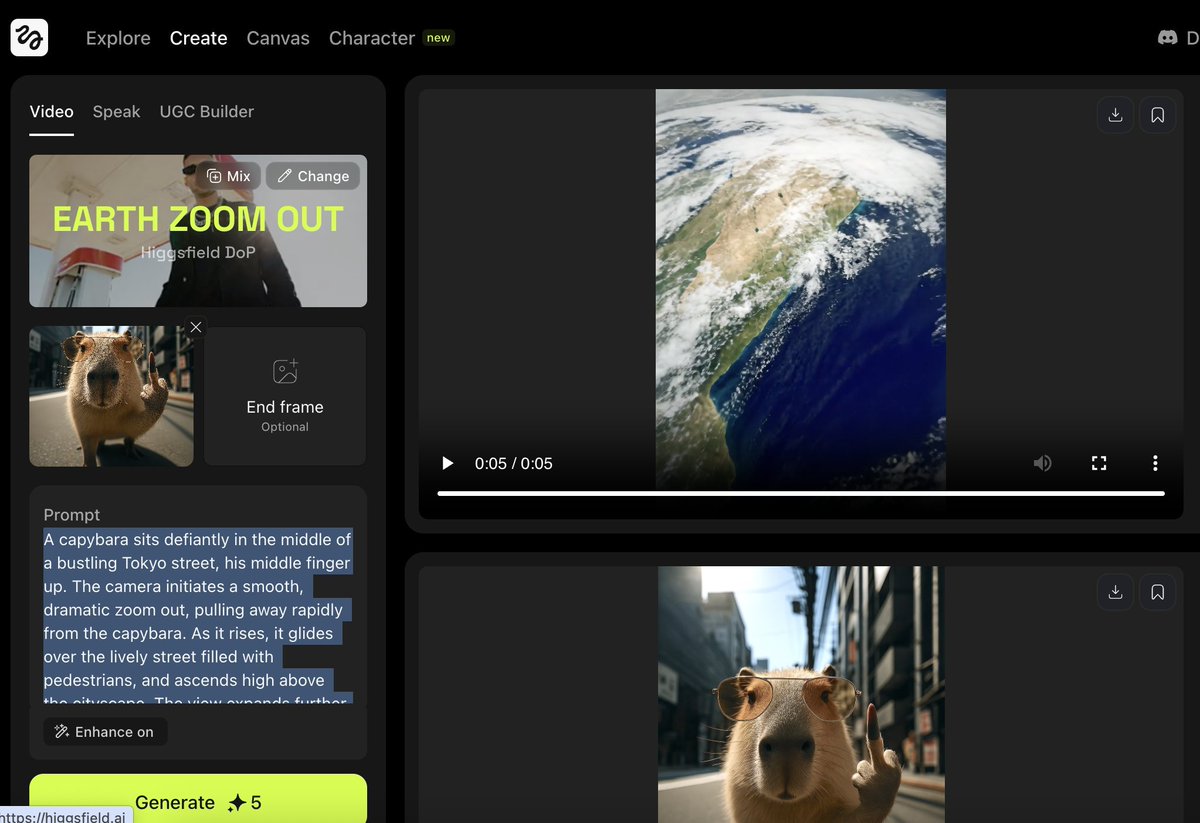Image resolution: width=1200 pixels, height=823 pixels.
Task: Go to the Canvas section
Action: click(x=278, y=38)
